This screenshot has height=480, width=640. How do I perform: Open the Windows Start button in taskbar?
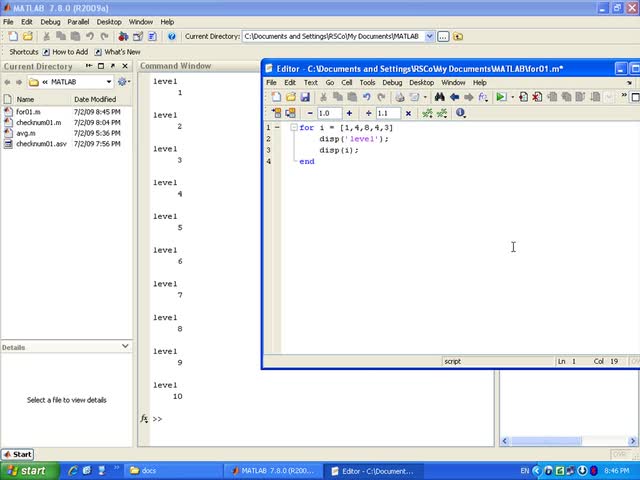point(27,470)
